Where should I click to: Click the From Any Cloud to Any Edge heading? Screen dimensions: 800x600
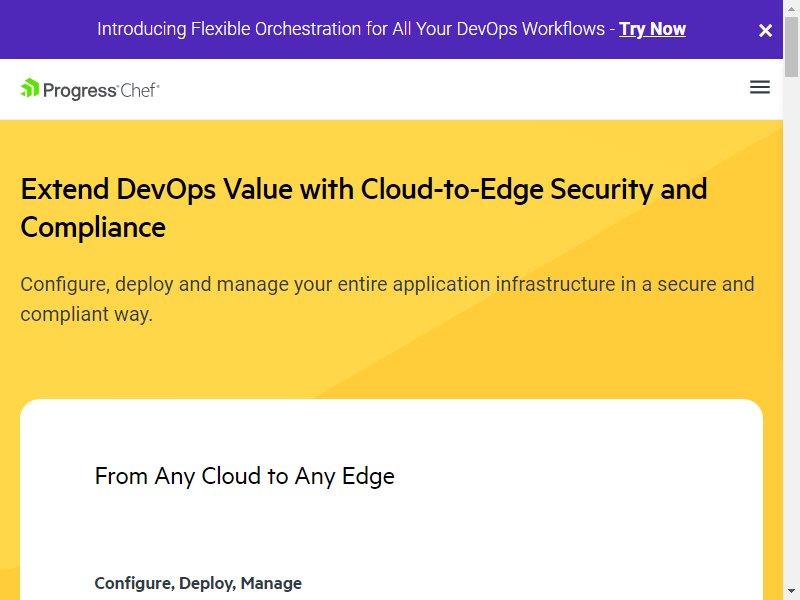(244, 476)
